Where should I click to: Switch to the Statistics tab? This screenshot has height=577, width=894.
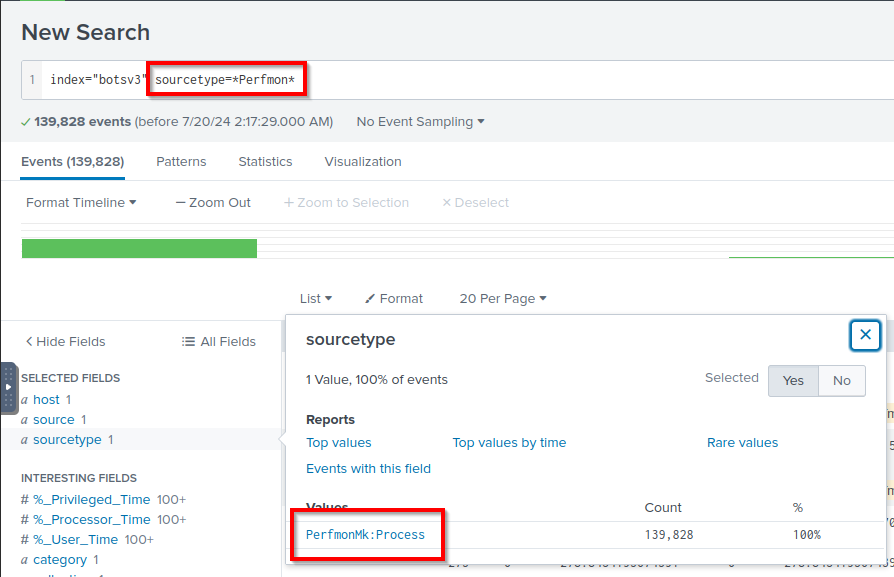[x=265, y=162]
